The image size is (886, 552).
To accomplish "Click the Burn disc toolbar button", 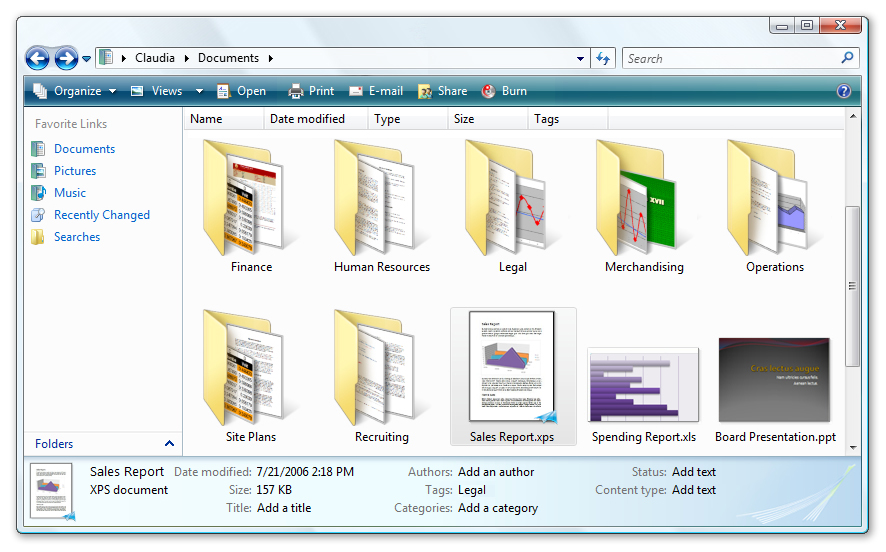I will tap(504, 91).
